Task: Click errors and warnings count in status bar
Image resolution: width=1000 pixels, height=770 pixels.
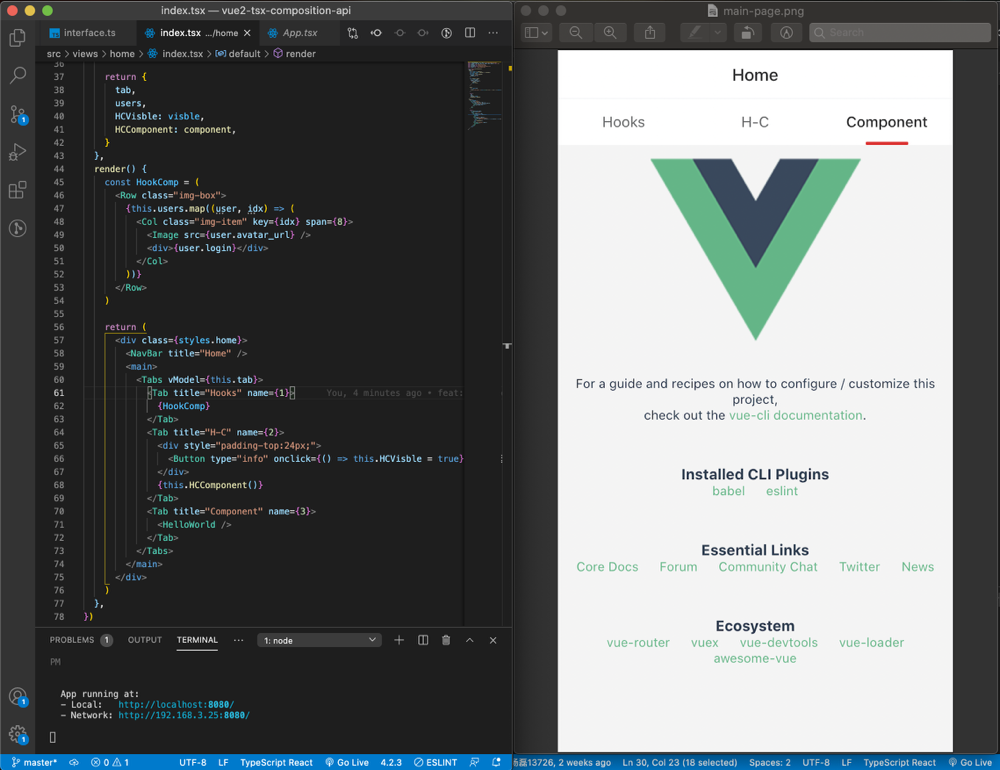Action: coord(110,762)
